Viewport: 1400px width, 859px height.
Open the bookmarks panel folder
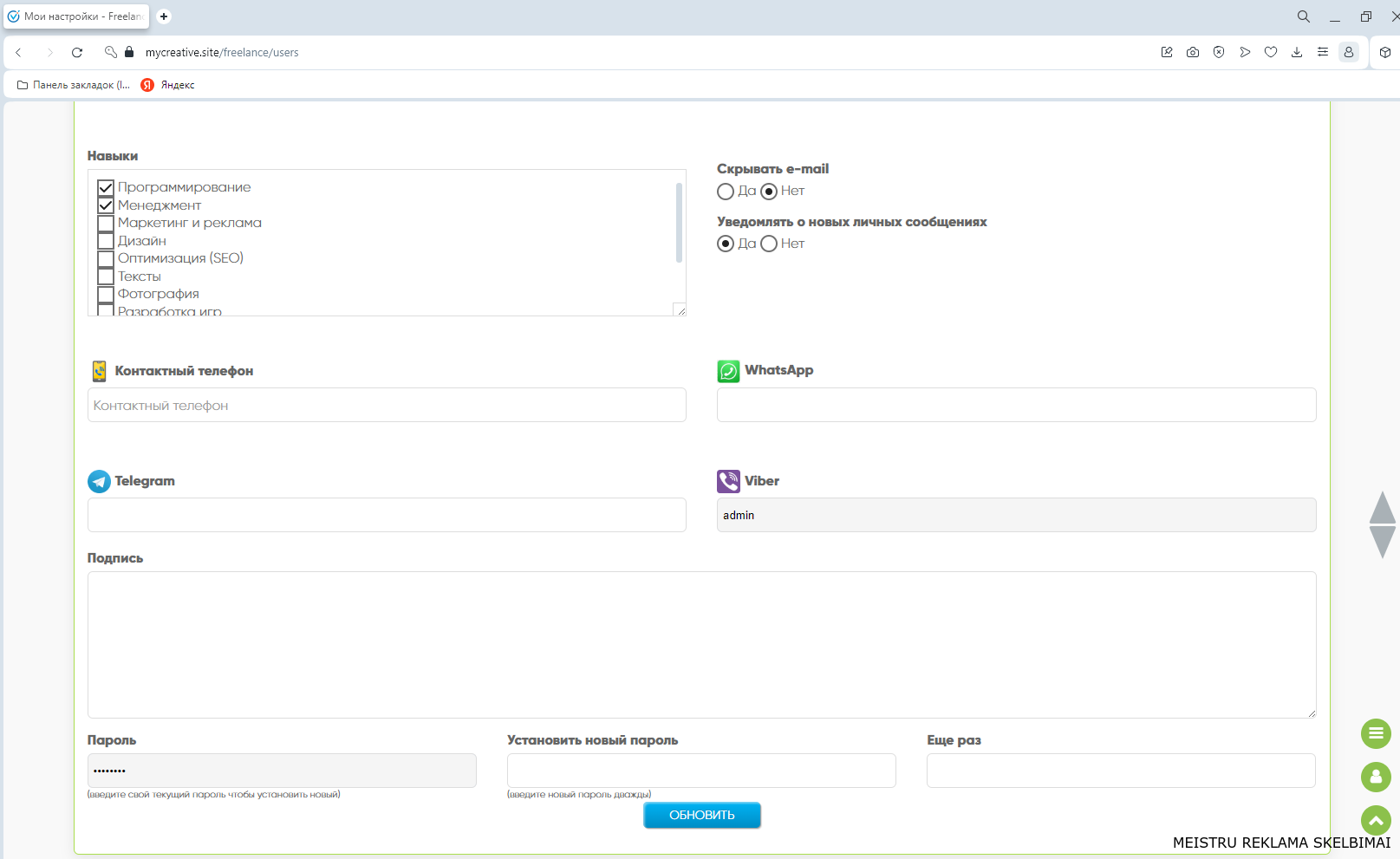click(73, 85)
